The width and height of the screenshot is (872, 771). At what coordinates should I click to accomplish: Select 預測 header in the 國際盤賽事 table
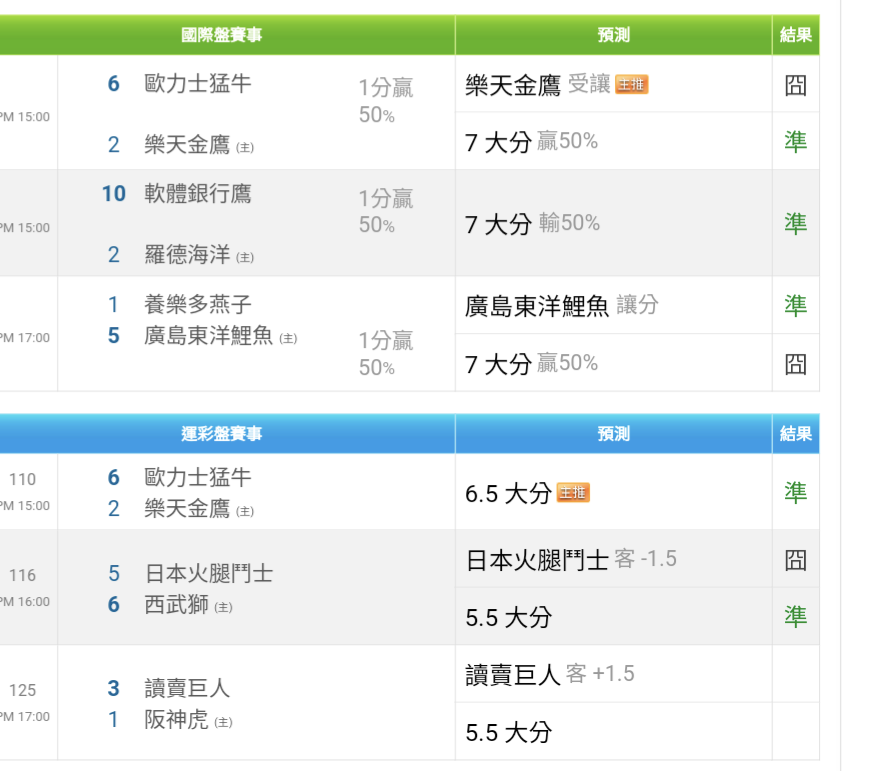613,35
